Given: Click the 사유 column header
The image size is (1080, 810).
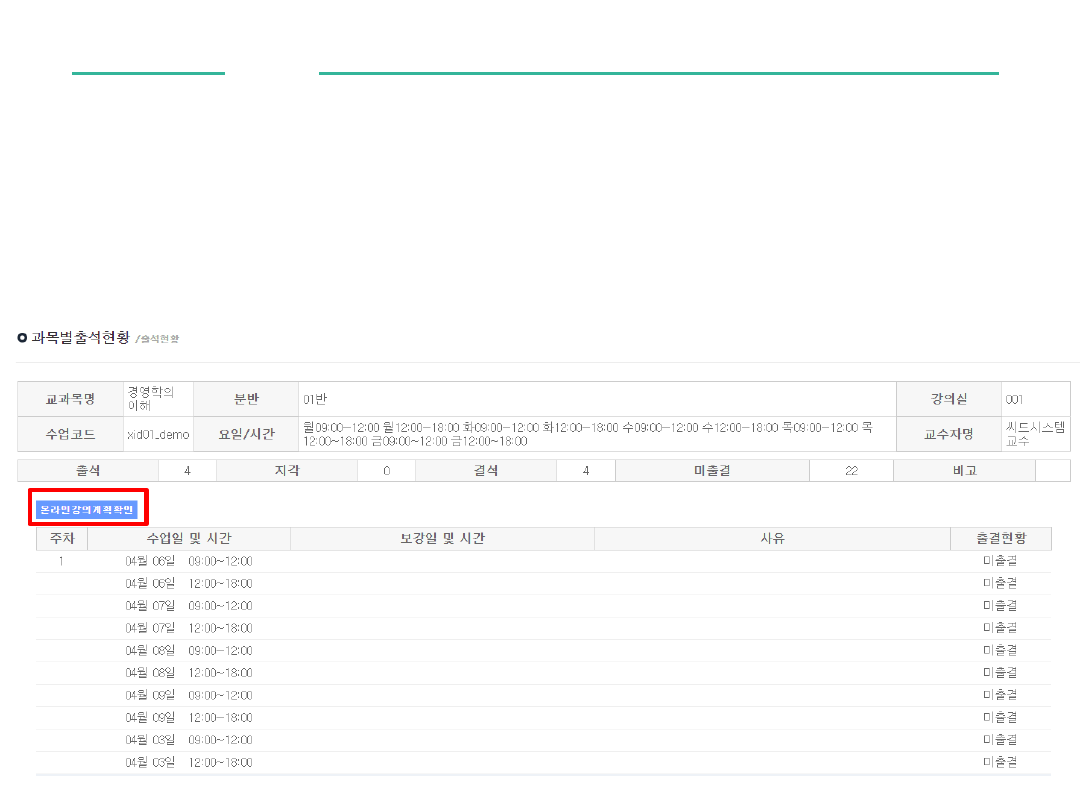Looking at the screenshot, I should click(x=772, y=539).
